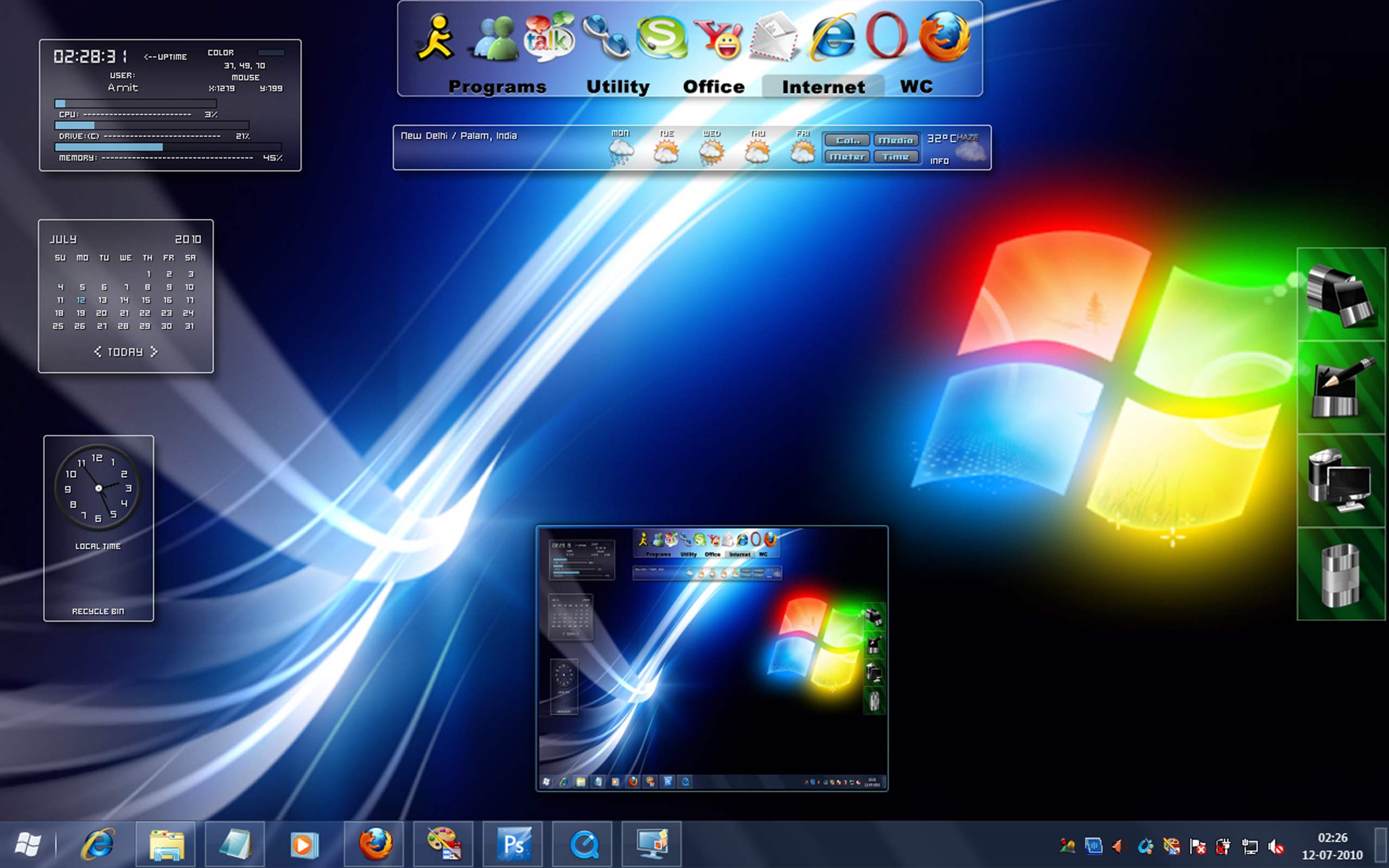Open the Windows Start button
Image resolution: width=1389 pixels, height=868 pixels.
click(28, 845)
